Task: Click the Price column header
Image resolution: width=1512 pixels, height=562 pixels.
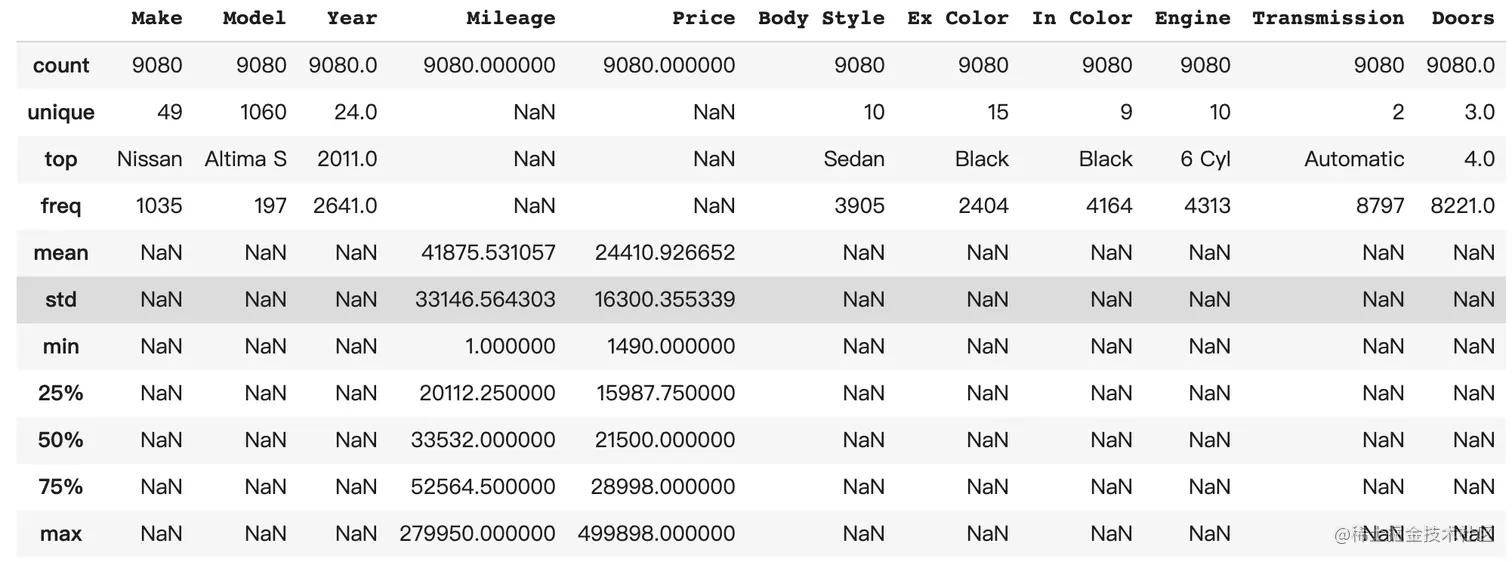Action: click(x=703, y=18)
